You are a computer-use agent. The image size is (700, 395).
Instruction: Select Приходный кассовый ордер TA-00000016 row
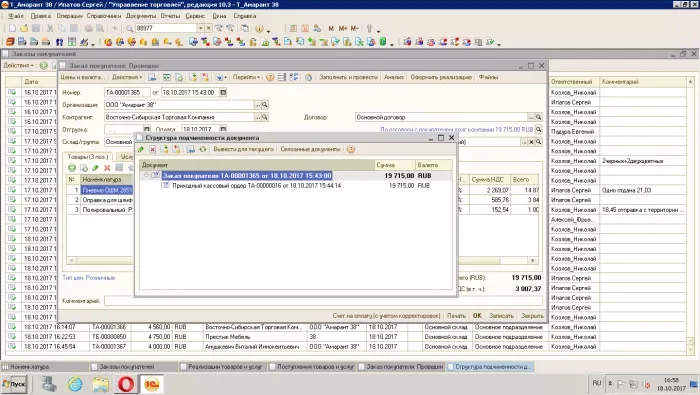(x=295, y=185)
